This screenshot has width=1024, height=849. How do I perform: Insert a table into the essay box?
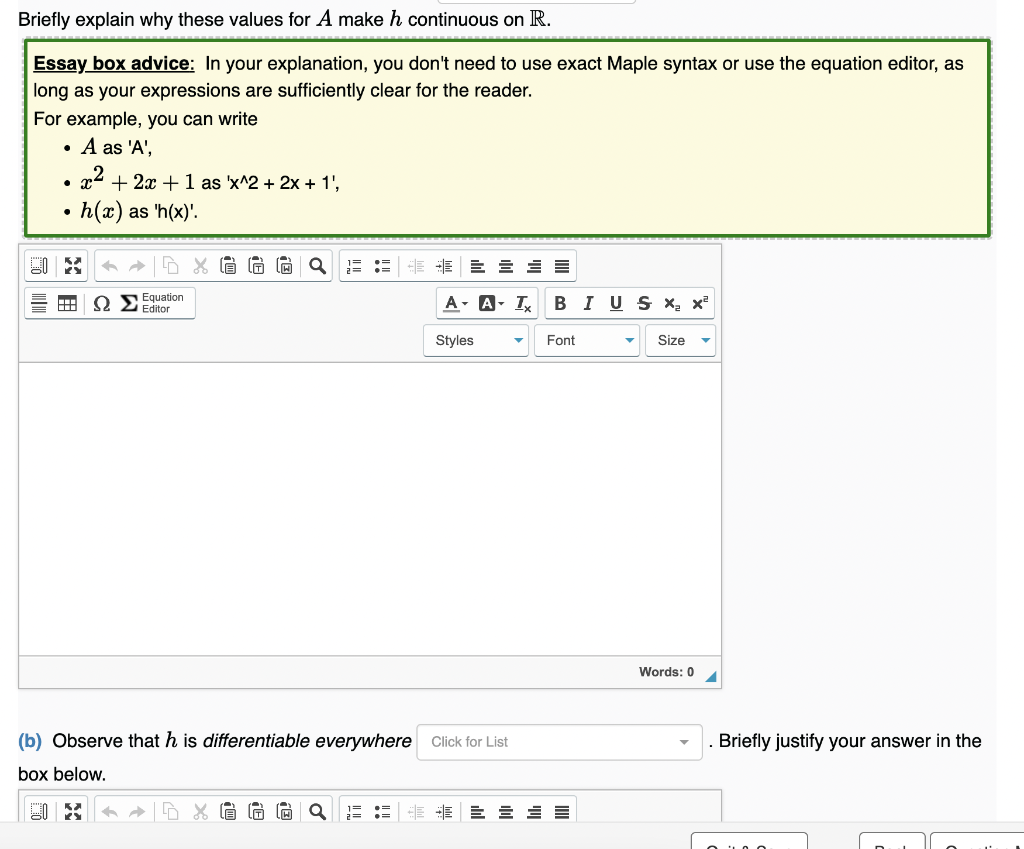pyautogui.click(x=72, y=303)
